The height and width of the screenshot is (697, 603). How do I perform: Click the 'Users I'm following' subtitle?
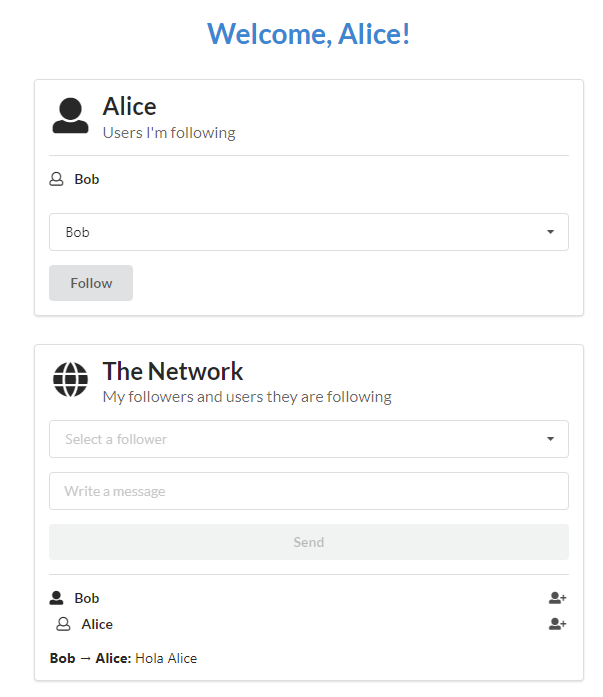coord(169,132)
